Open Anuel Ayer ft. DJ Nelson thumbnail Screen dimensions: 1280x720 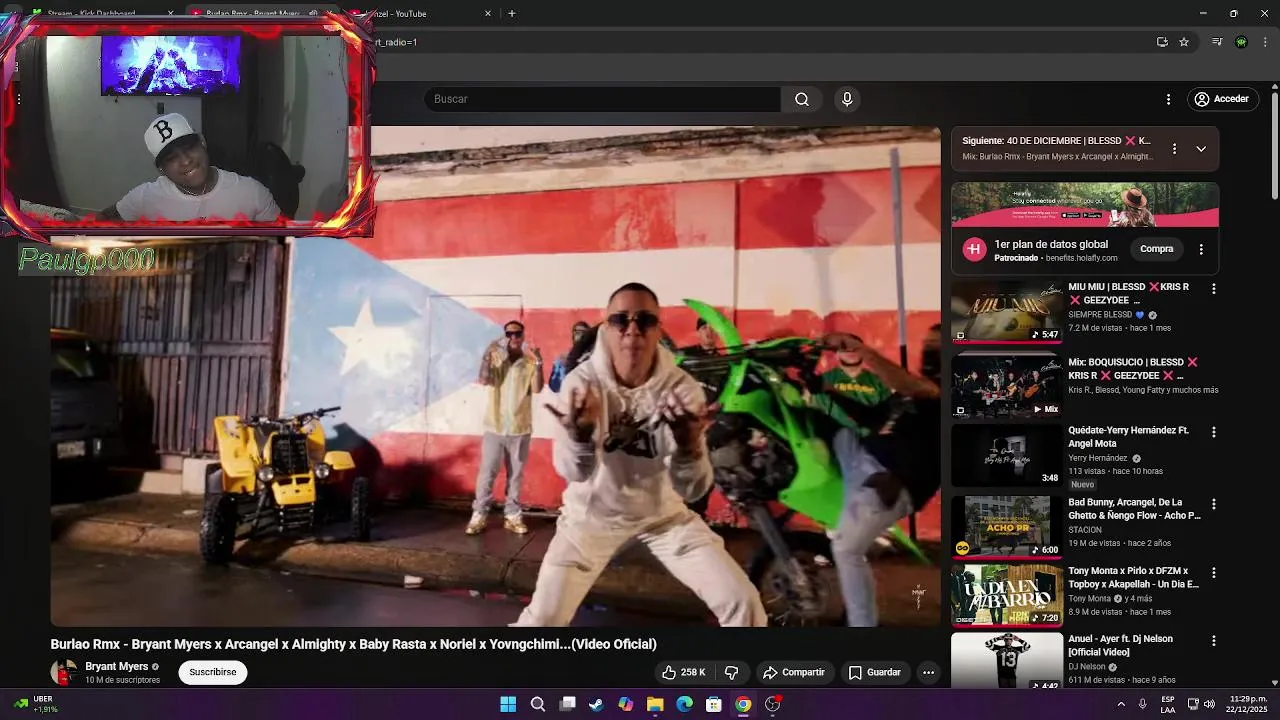click(x=1006, y=661)
